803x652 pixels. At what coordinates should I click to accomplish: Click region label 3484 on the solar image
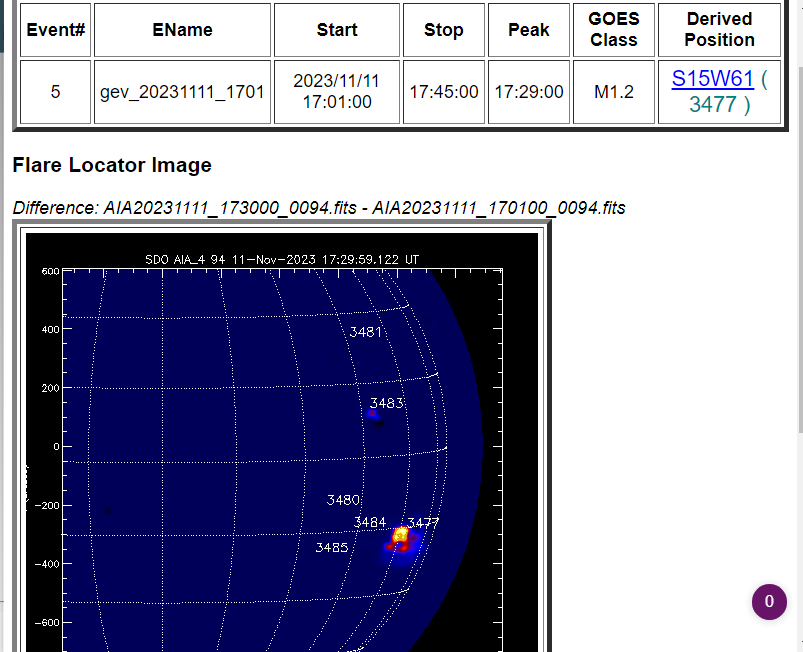pyautogui.click(x=370, y=522)
